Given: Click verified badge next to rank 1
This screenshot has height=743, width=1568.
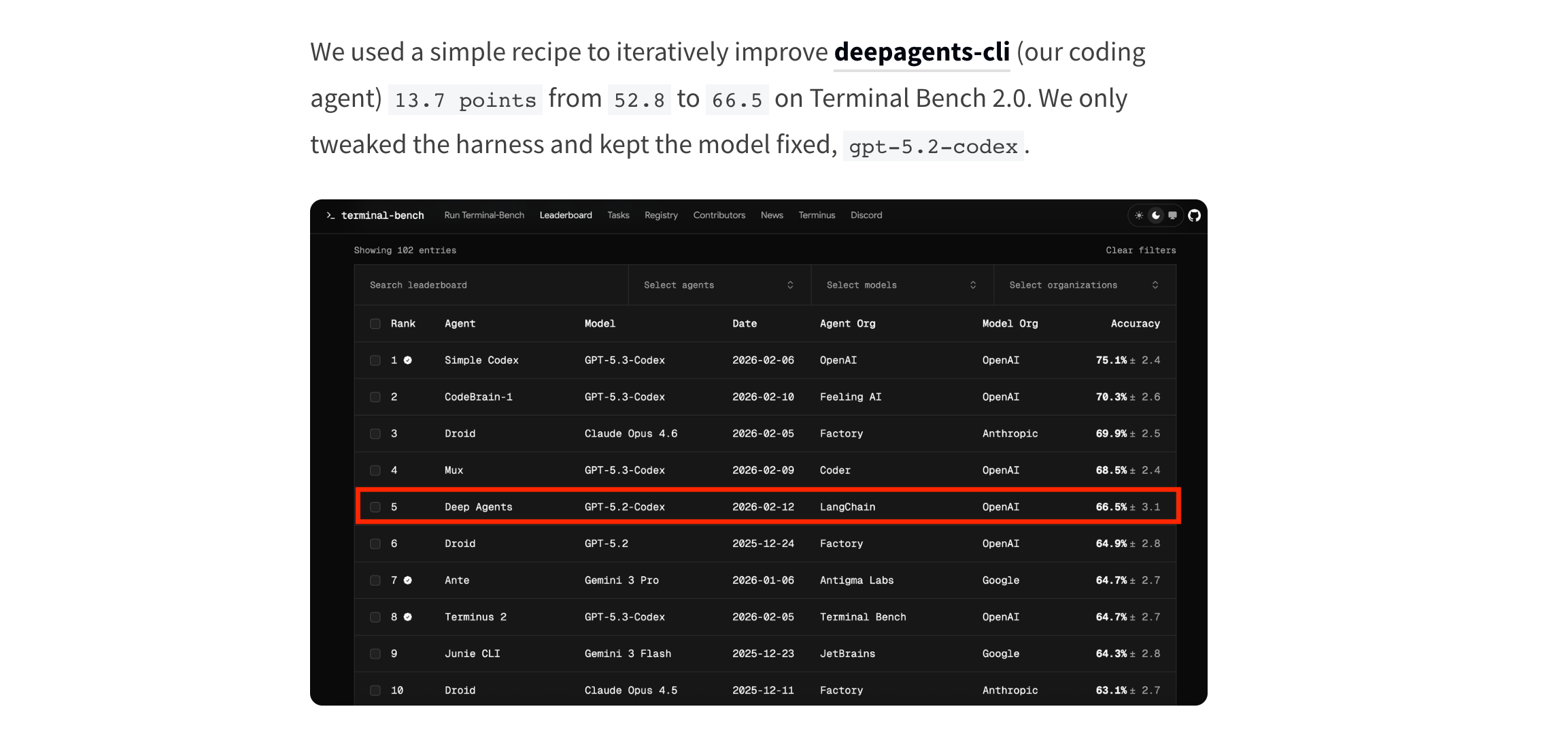Looking at the screenshot, I should pyautogui.click(x=407, y=361).
